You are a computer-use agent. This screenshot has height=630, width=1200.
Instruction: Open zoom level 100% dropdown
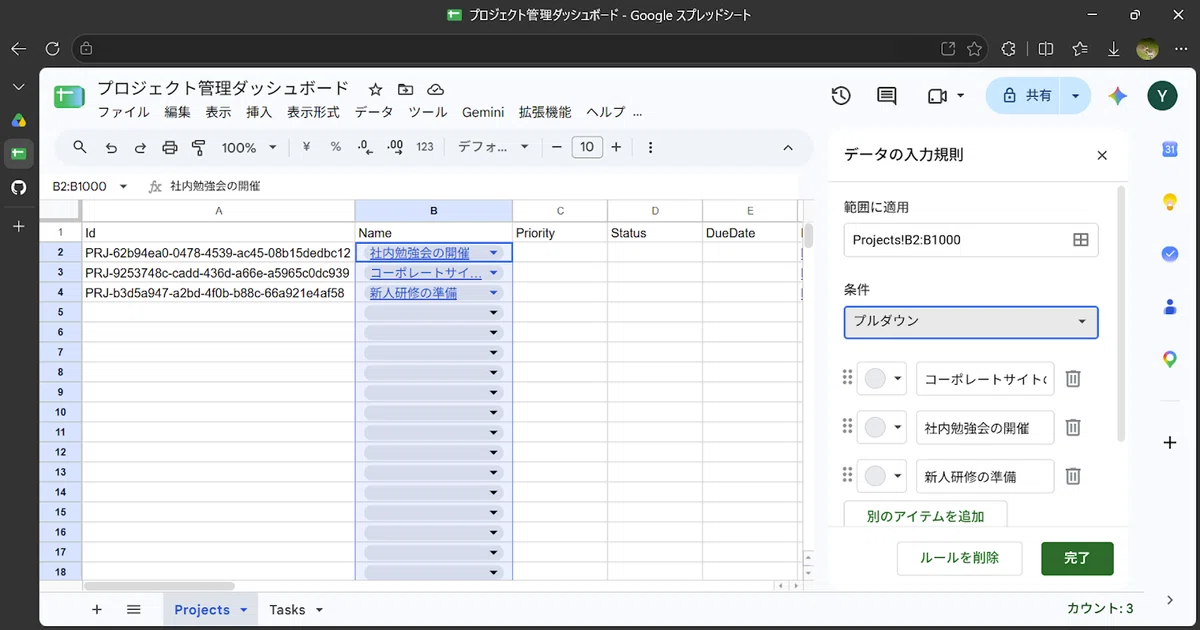249,147
